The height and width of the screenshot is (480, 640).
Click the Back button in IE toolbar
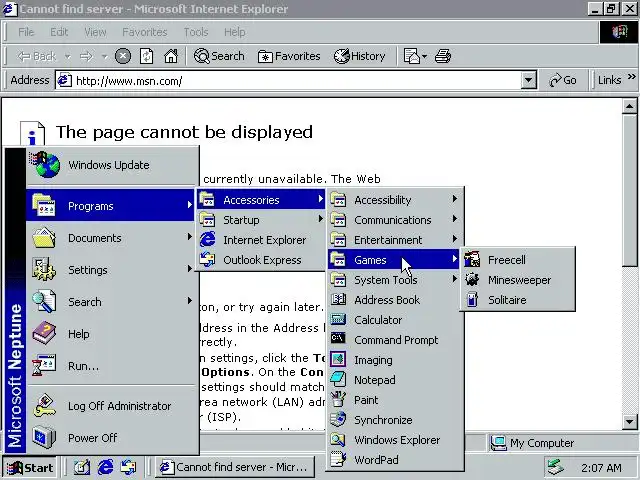pyautogui.click(x=37, y=56)
